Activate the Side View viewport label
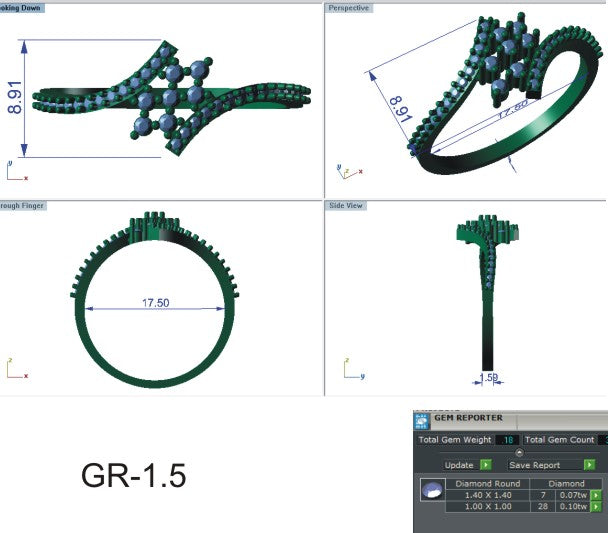Viewport: 608px width, 533px height. [345, 205]
